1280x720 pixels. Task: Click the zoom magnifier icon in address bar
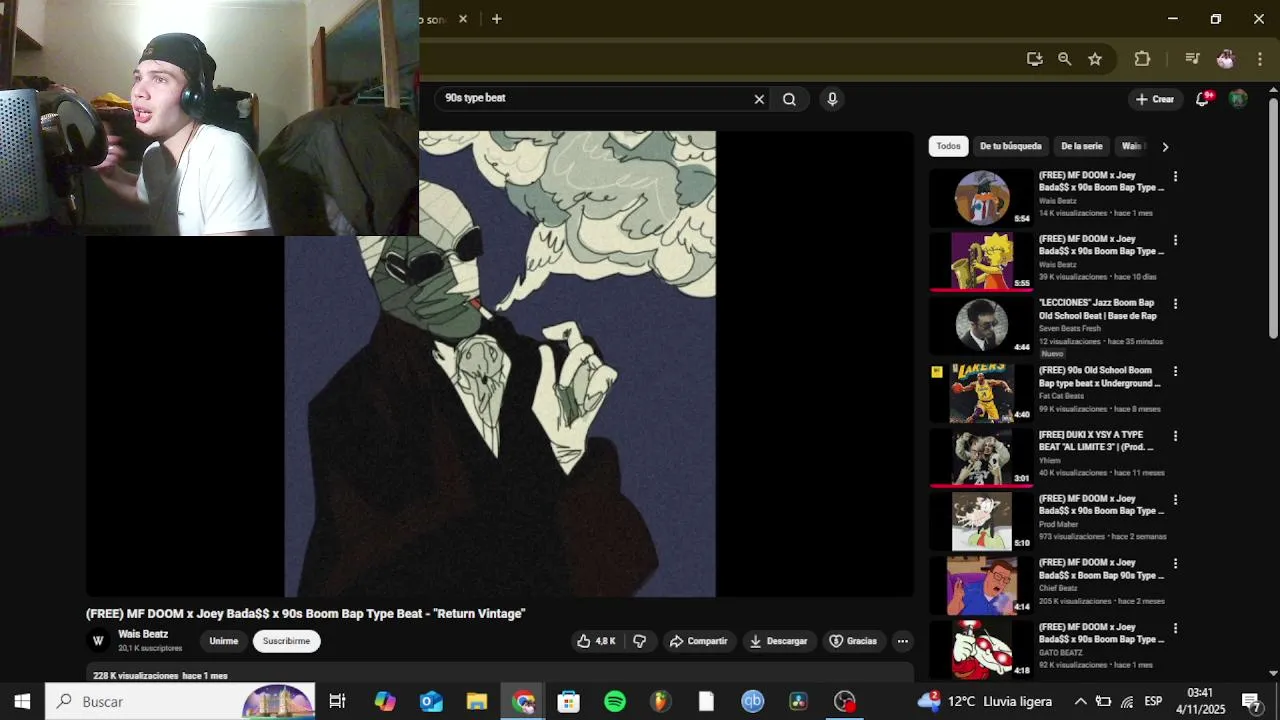point(1065,59)
